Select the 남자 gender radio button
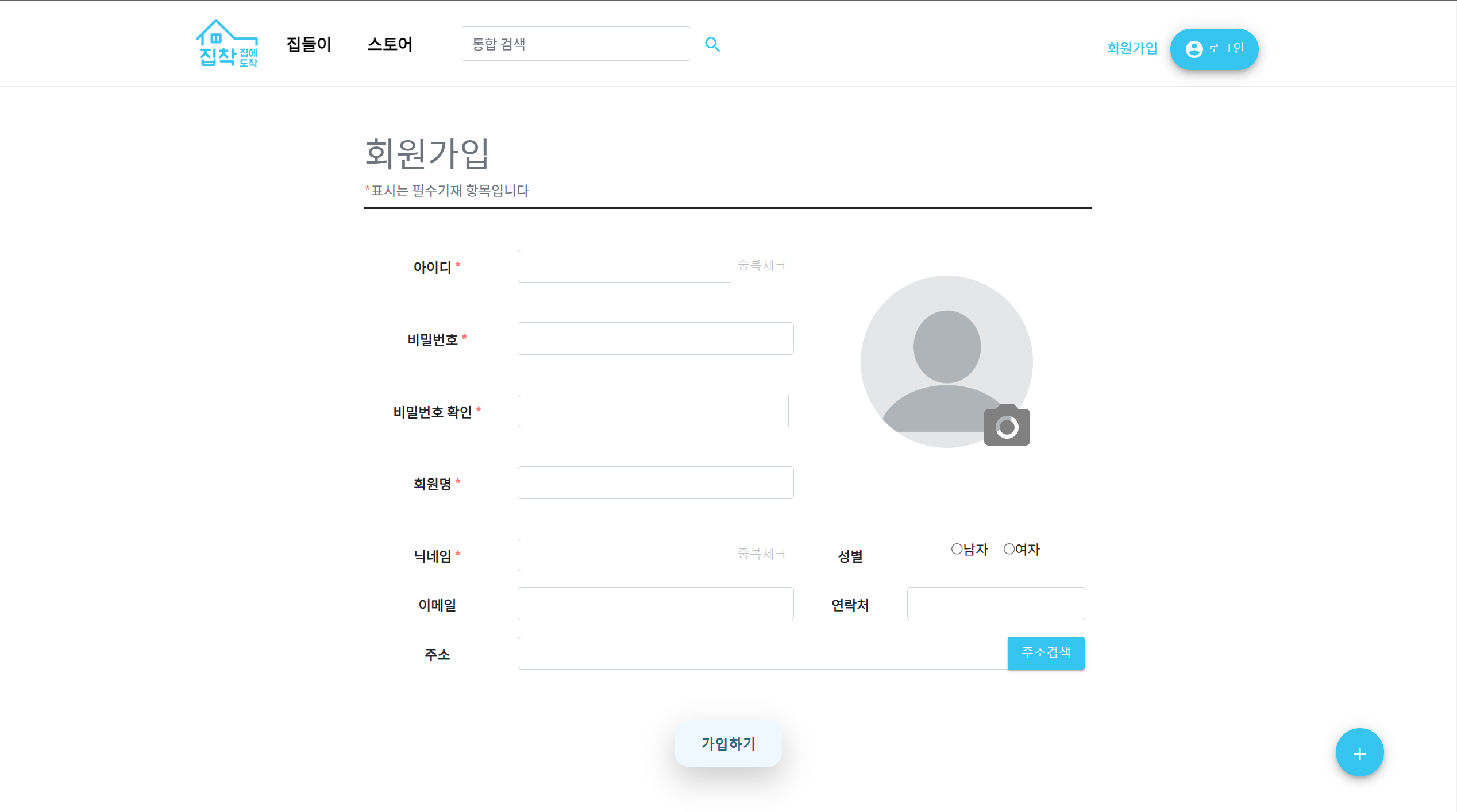 [955, 549]
